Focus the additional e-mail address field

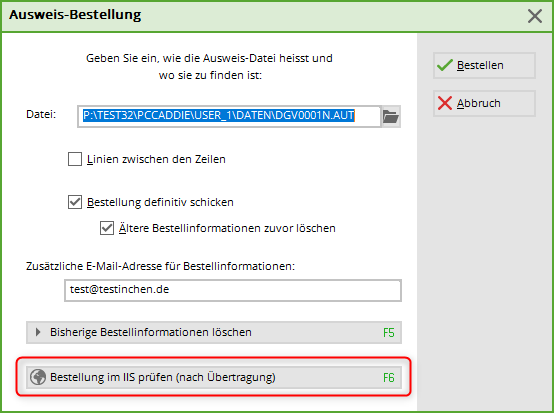pyautogui.click(x=233, y=290)
